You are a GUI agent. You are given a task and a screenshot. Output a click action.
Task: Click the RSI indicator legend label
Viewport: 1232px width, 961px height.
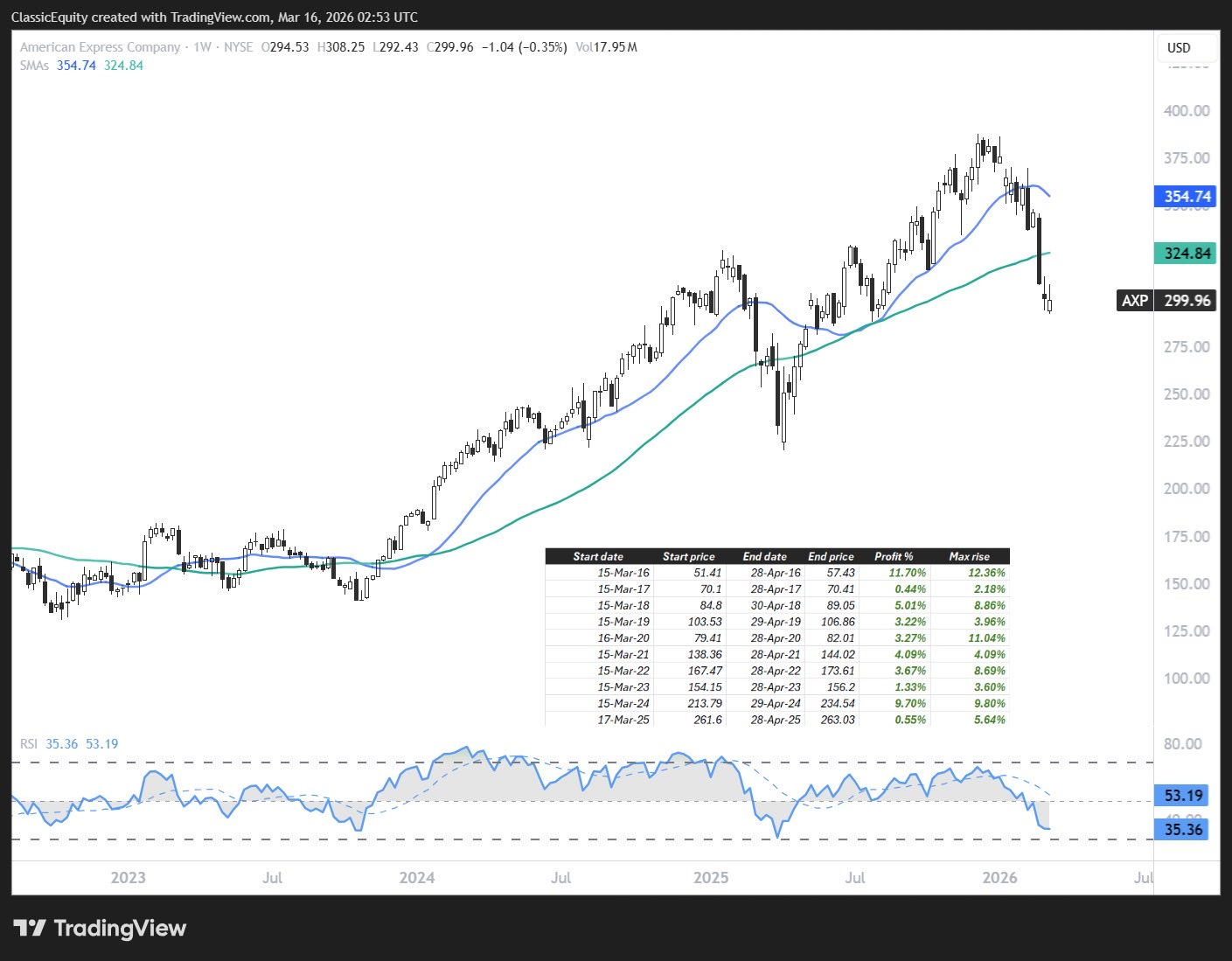coord(29,744)
